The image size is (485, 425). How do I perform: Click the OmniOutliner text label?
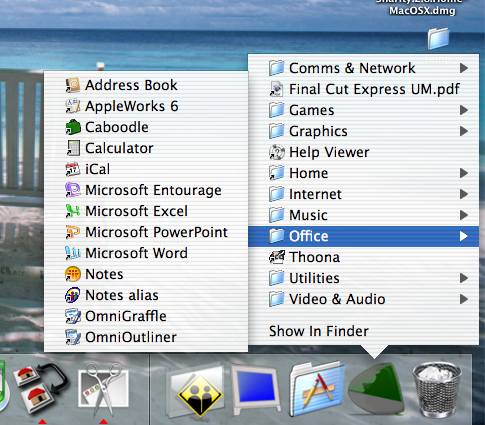(x=131, y=337)
